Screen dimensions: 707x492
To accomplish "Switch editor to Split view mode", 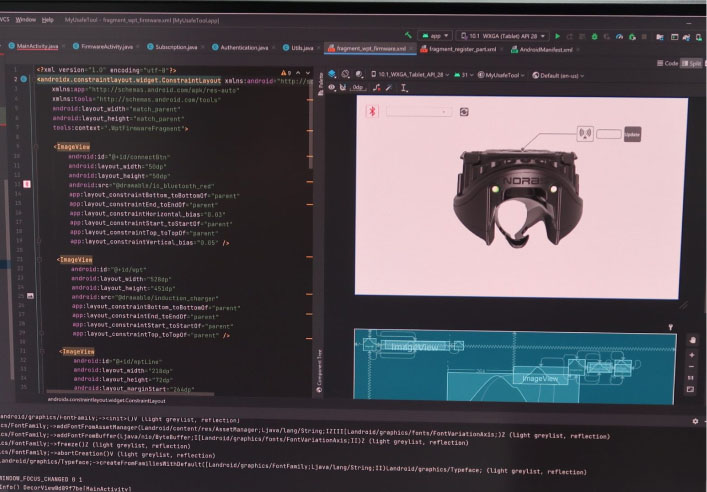I will pyautogui.click(x=691, y=64).
